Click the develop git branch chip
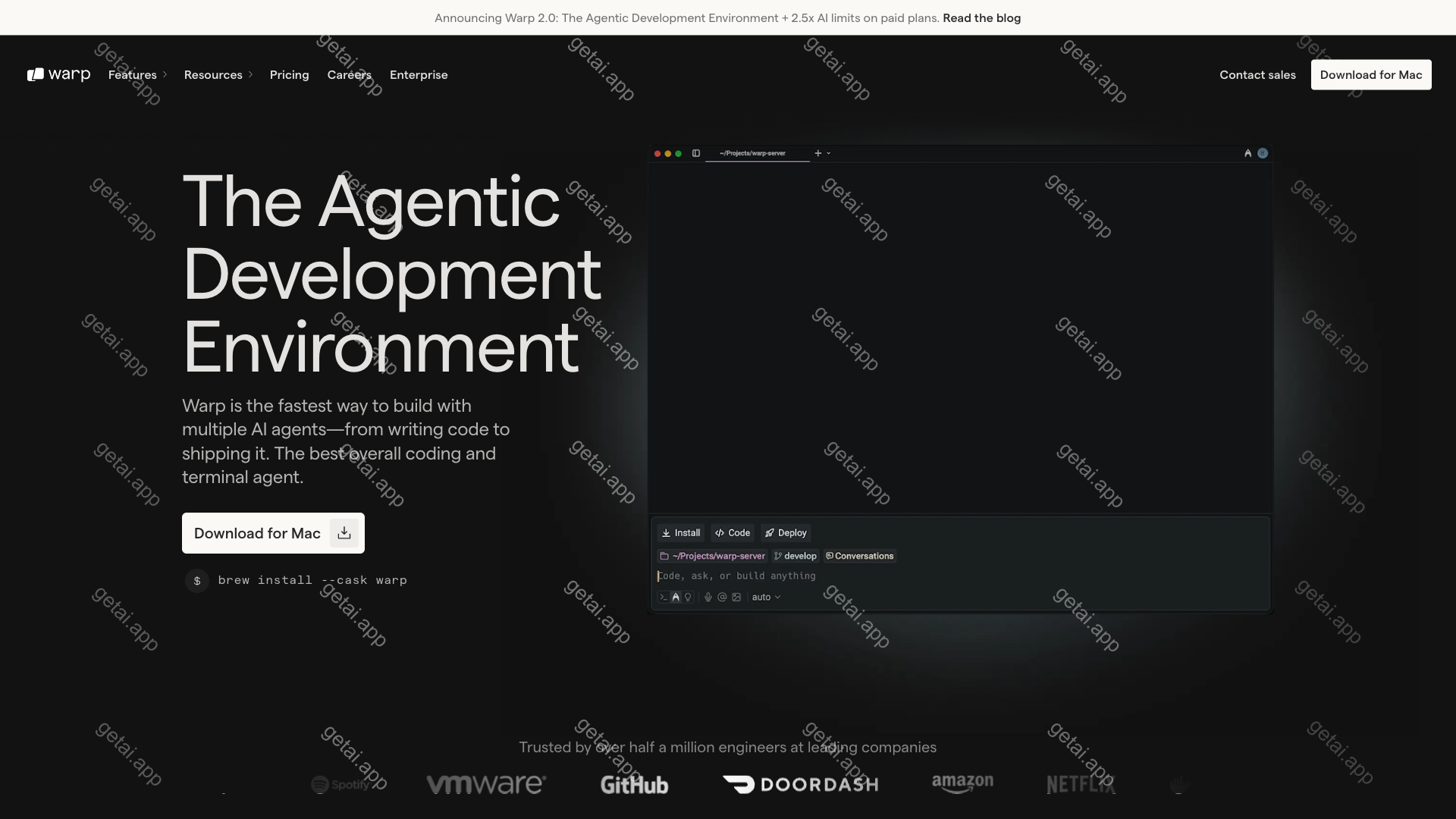1456x819 pixels. pyautogui.click(x=795, y=556)
